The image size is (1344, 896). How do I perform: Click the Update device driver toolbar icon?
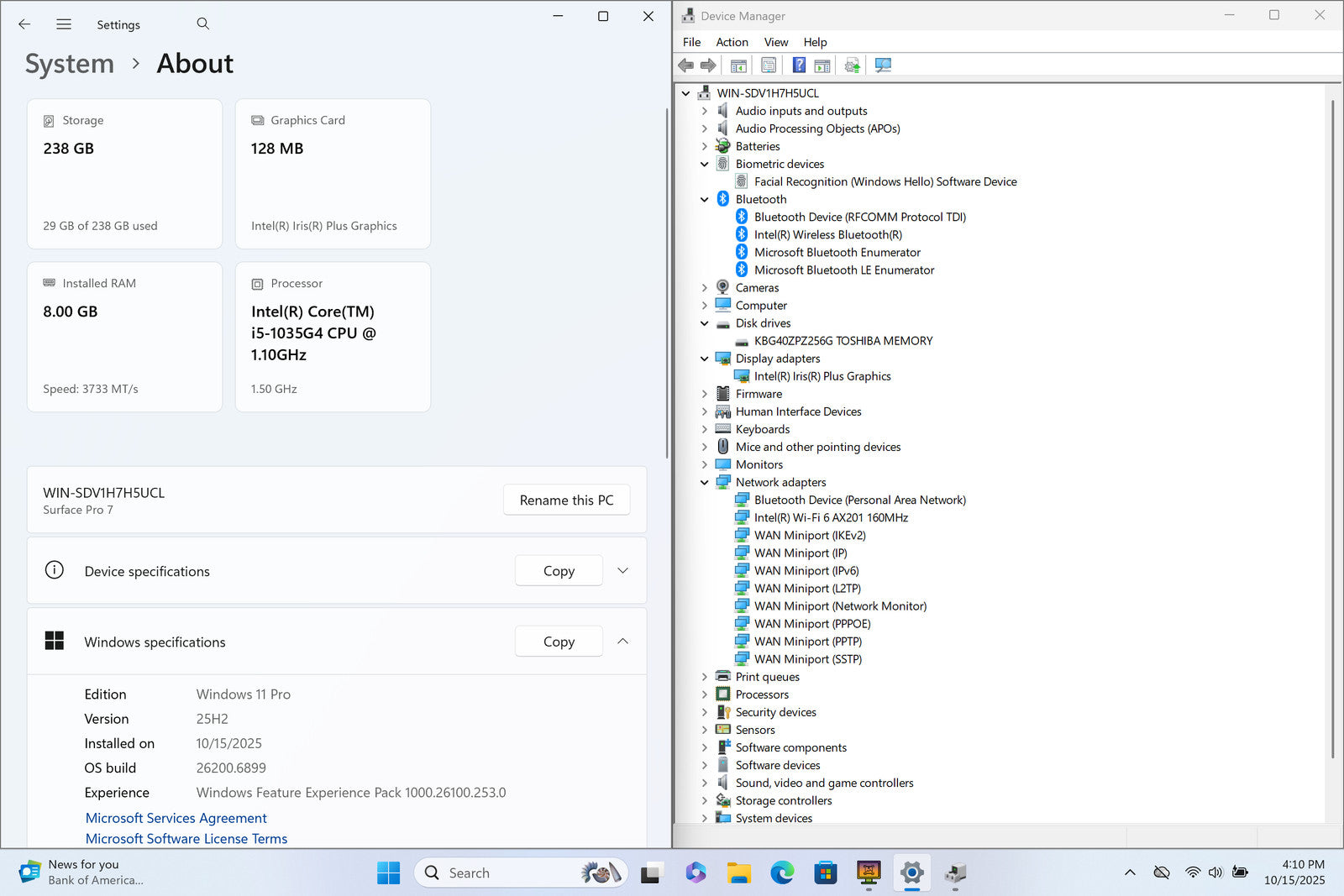[x=852, y=65]
